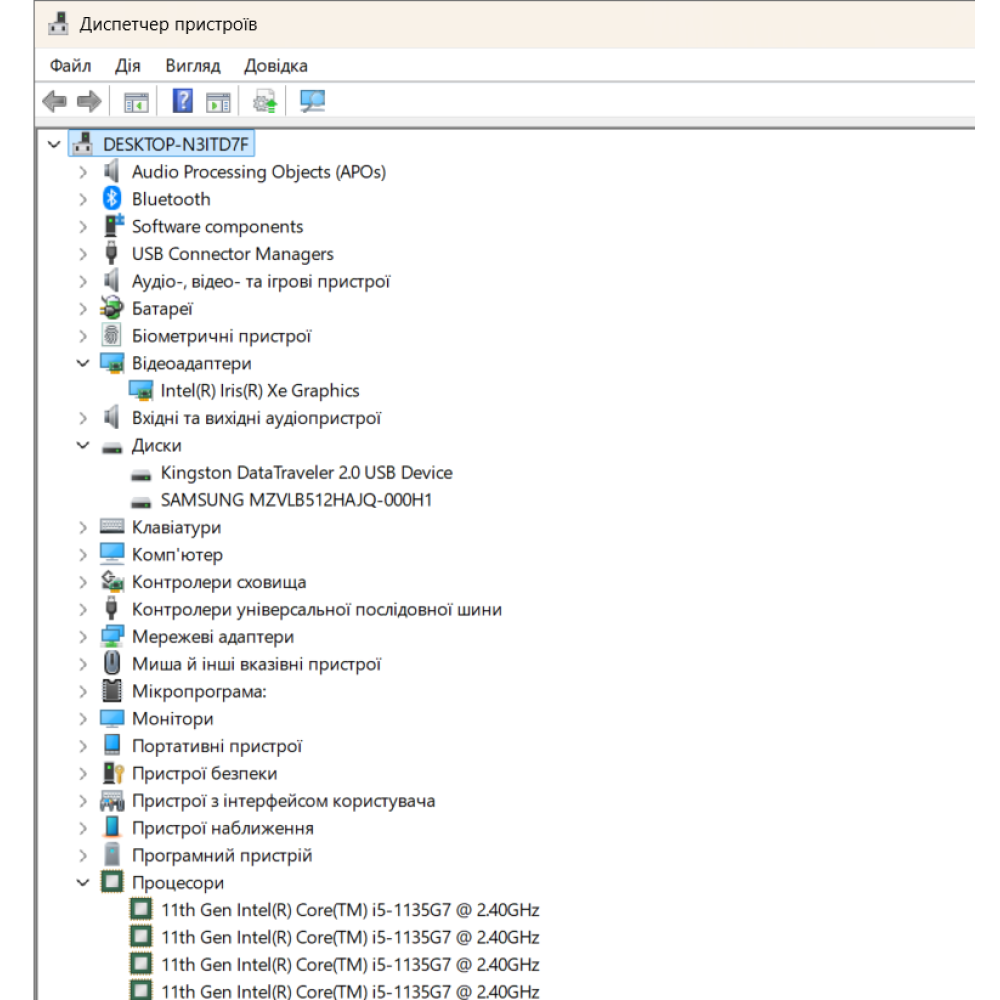Viewport: 1000px width, 1000px height.
Task: Select Kingston DataTraveler 2.0 USB Device
Action: click(306, 473)
